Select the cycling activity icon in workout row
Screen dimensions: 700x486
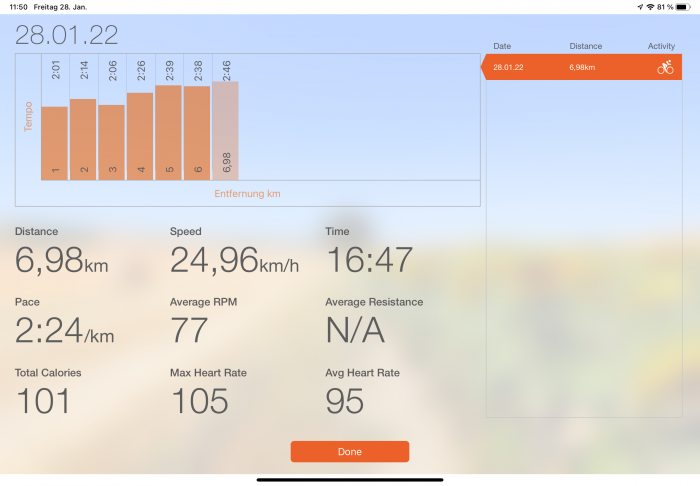click(x=665, y=67)
